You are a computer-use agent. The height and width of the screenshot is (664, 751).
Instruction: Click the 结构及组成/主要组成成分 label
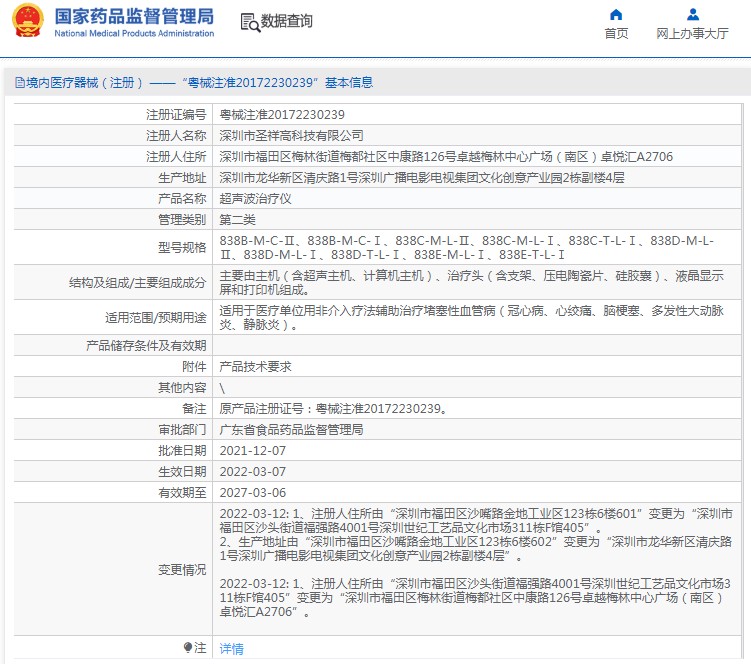(x=137, y=283)
